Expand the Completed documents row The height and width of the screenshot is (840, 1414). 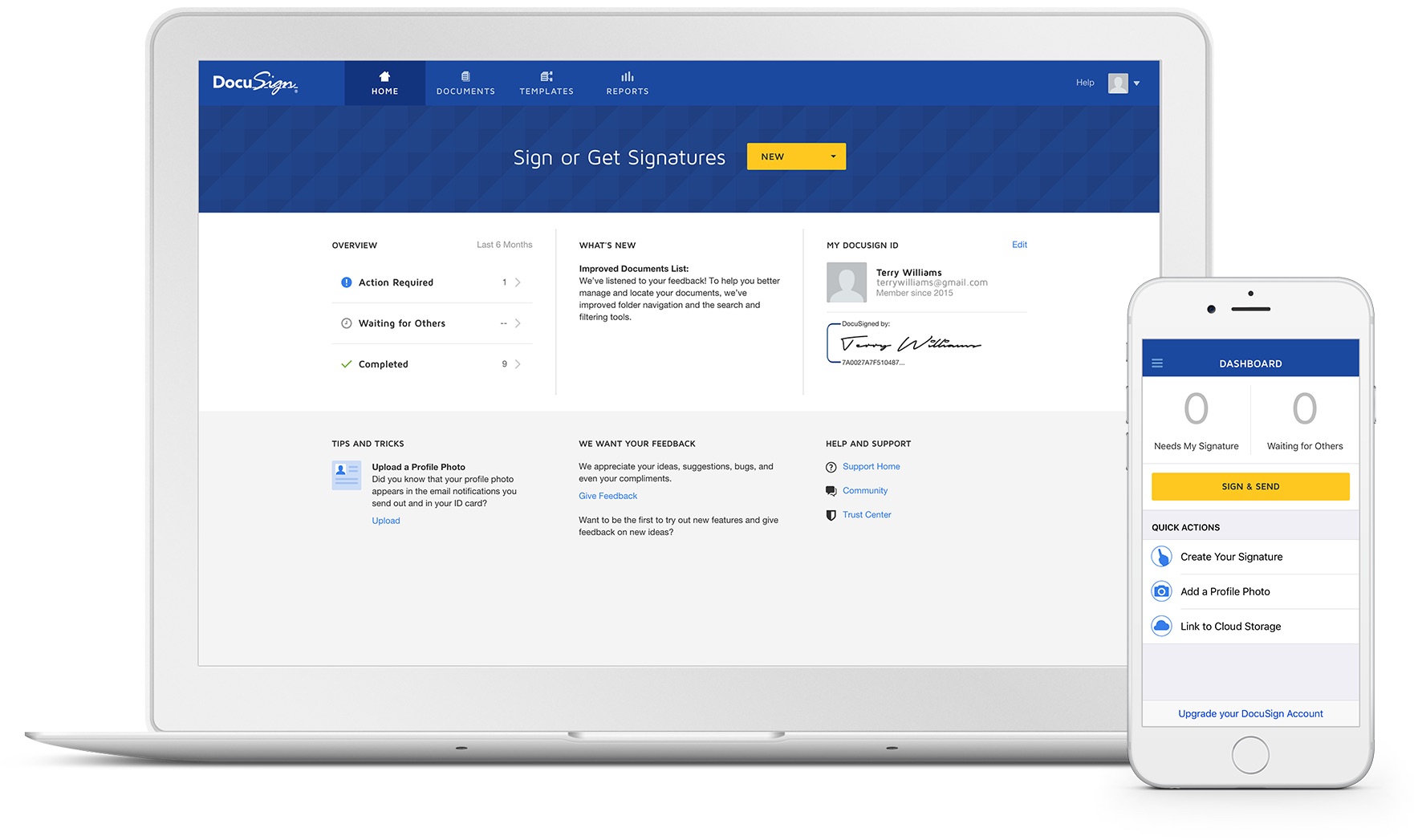432,364
